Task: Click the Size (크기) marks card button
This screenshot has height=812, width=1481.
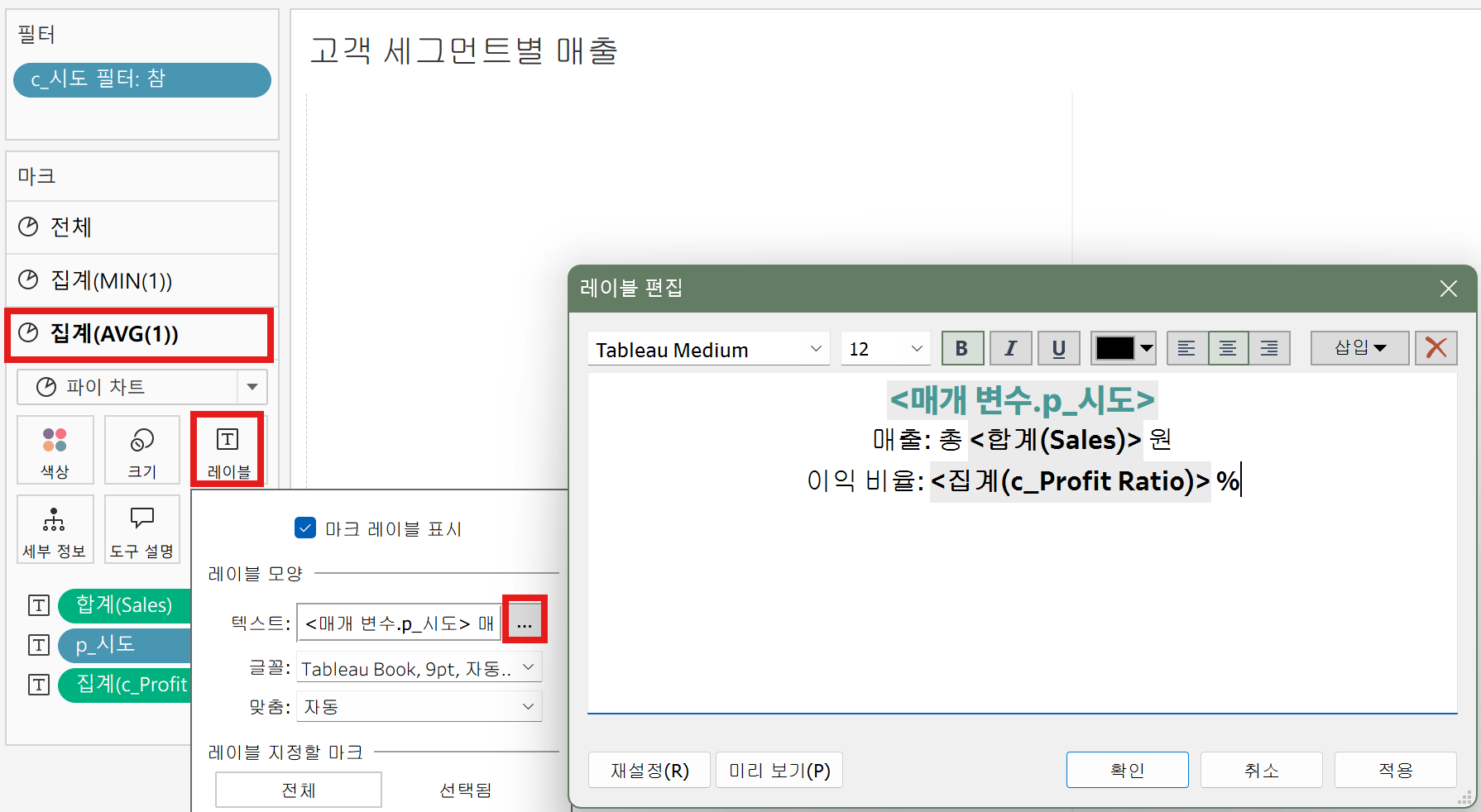Action: tap(141, 449)
